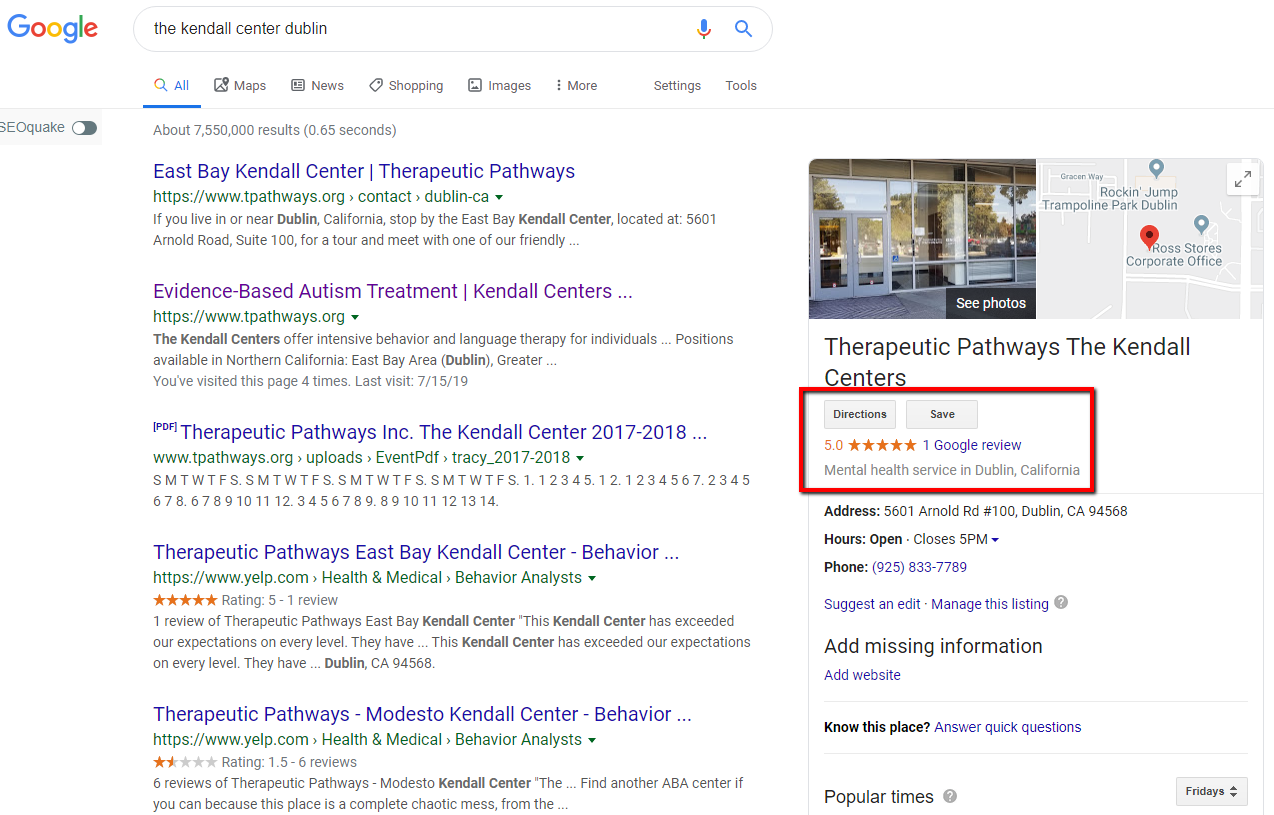Click 'Add missing information' heading

pyautogui.click(x=933, y=646)
